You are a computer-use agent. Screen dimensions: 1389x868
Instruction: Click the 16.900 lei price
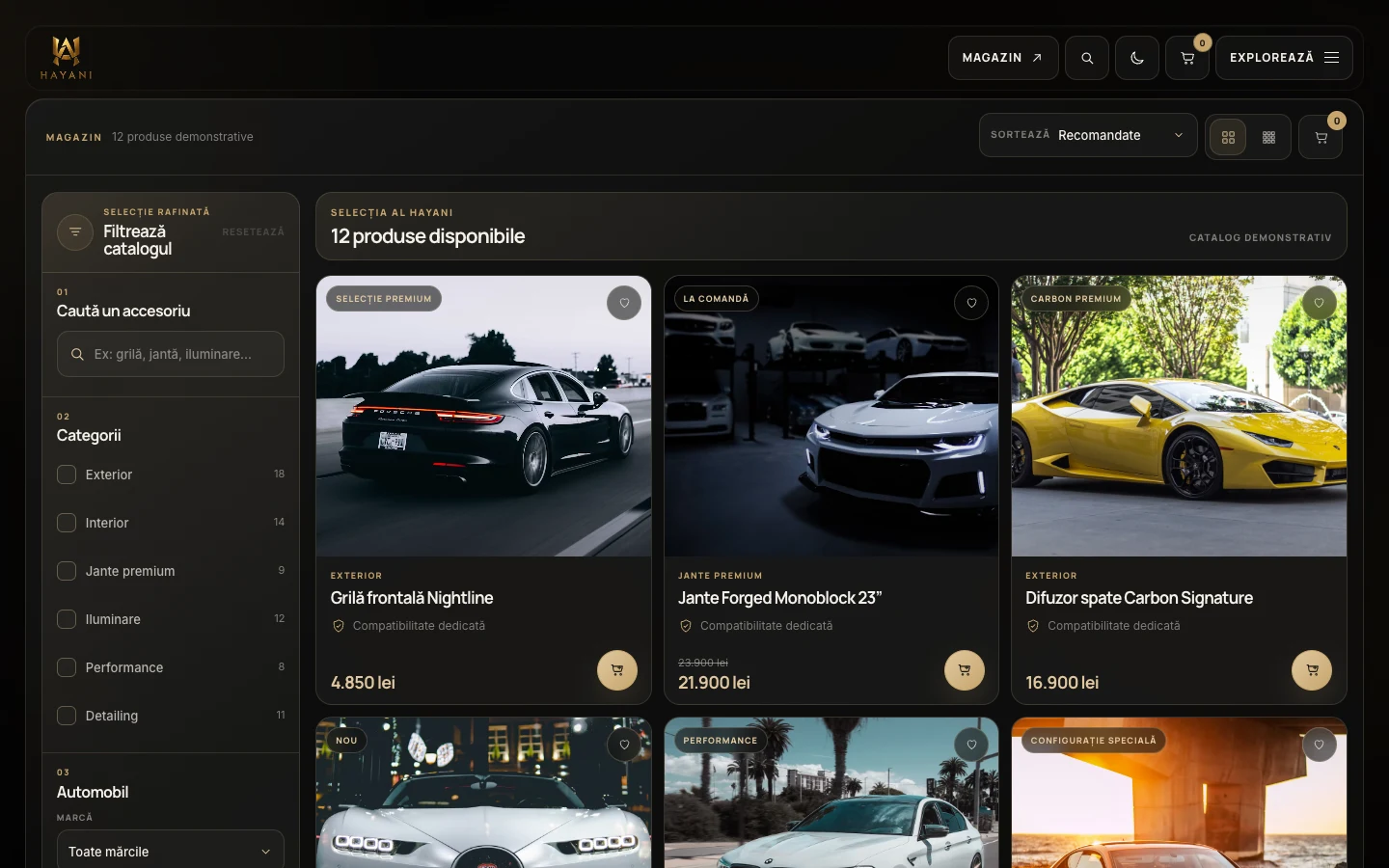pyautogui.click(x=1062, y=683)
